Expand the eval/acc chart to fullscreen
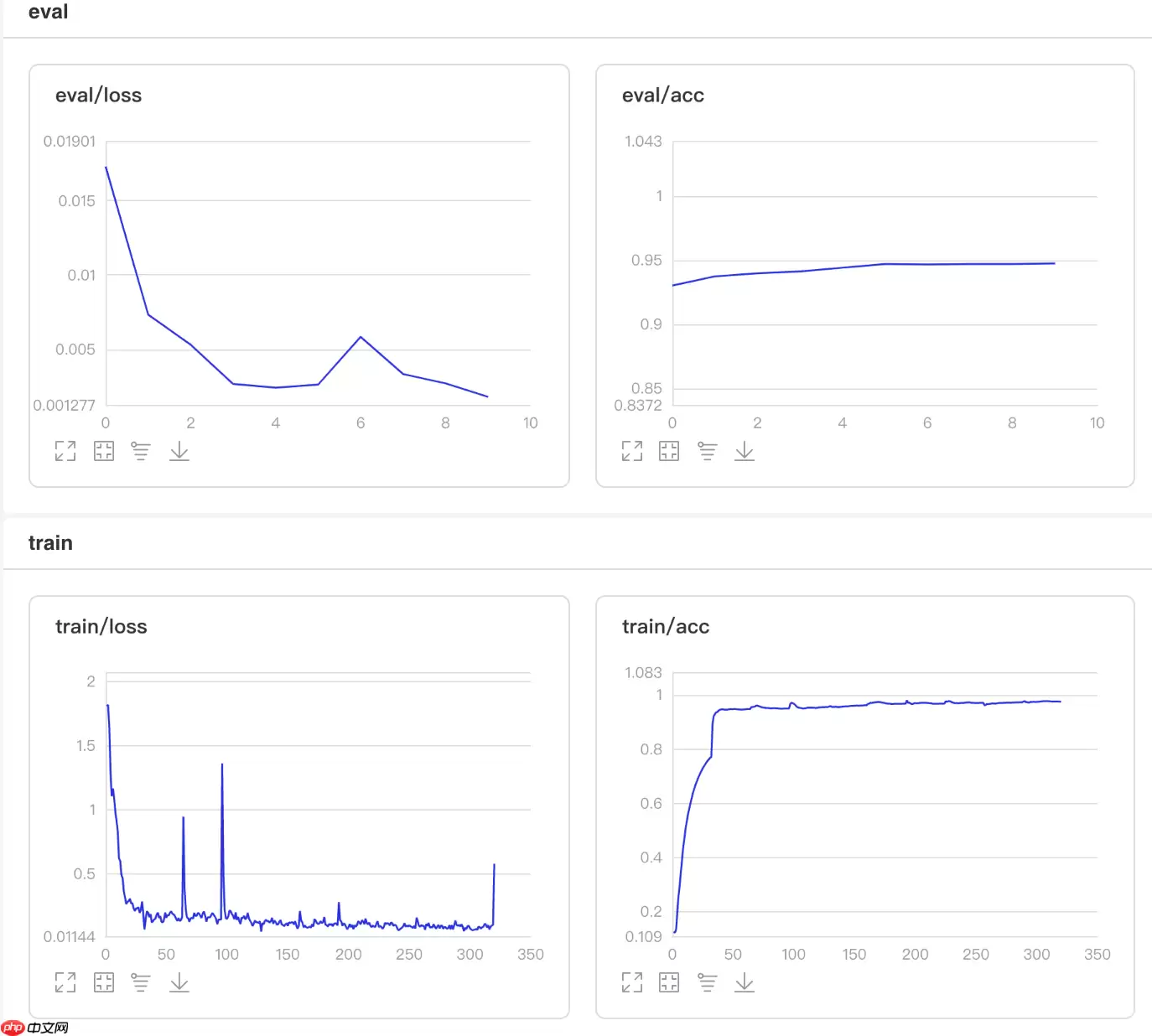 632,451
